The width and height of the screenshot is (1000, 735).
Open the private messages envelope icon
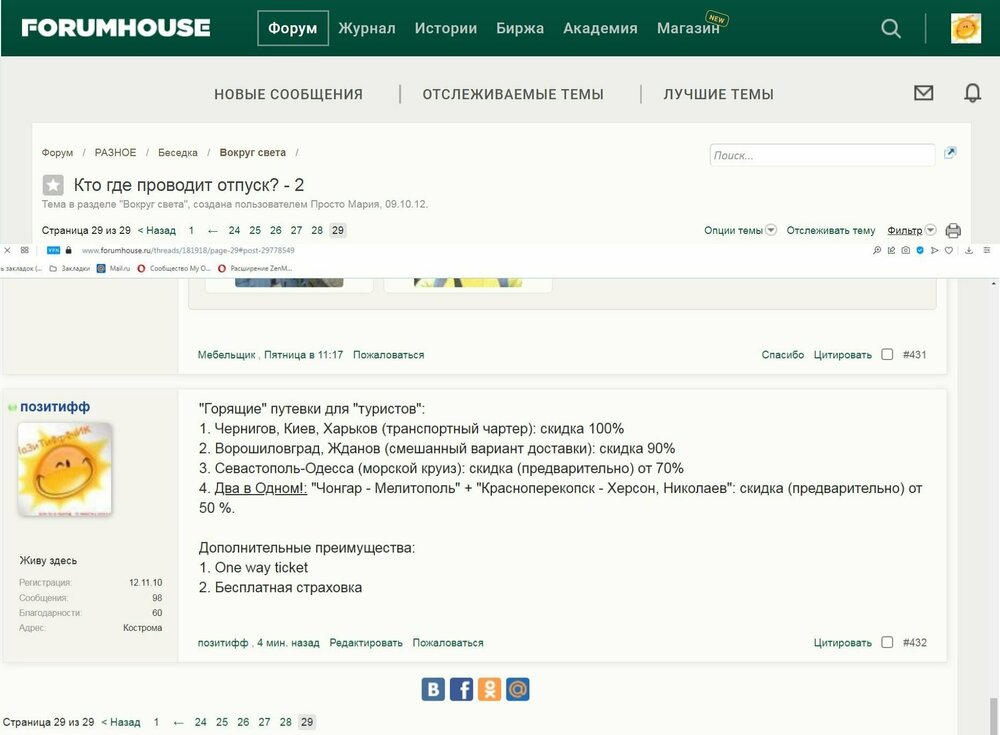[x=923, y=93]
